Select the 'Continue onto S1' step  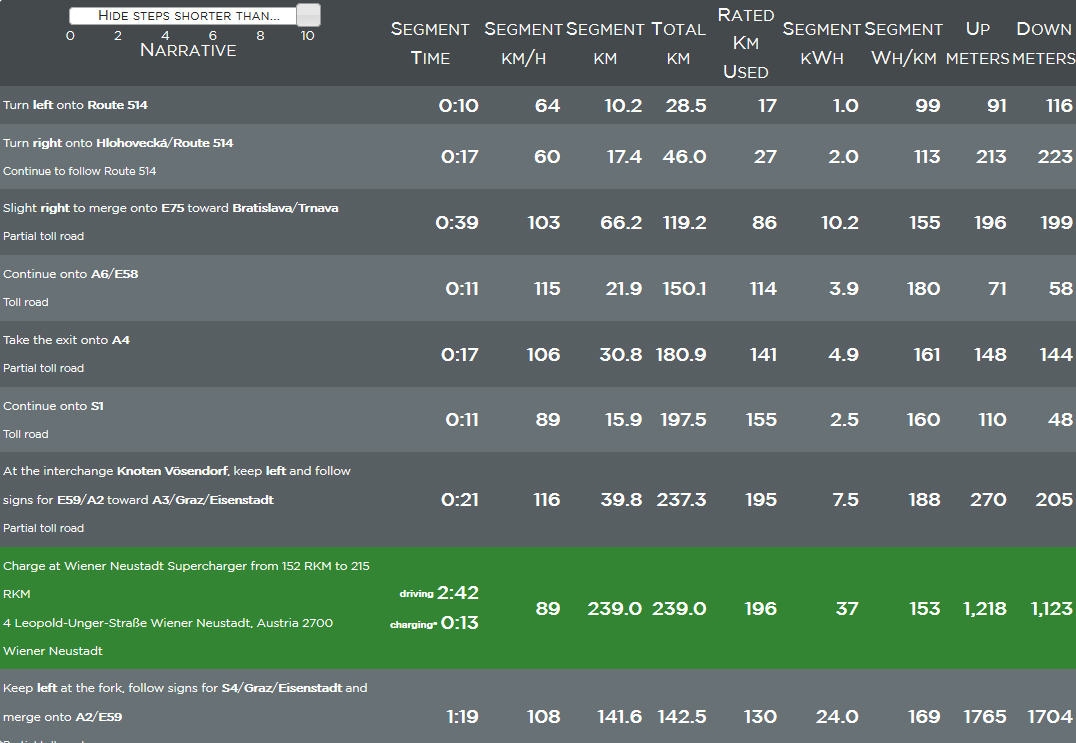(53, 406)
